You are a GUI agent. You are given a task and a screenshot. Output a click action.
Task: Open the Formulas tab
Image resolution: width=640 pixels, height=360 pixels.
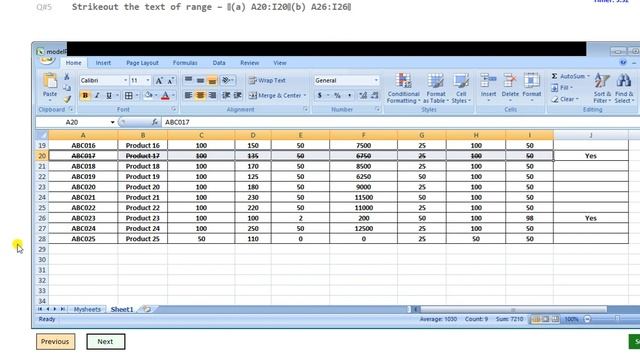click(x=185, y=63)
